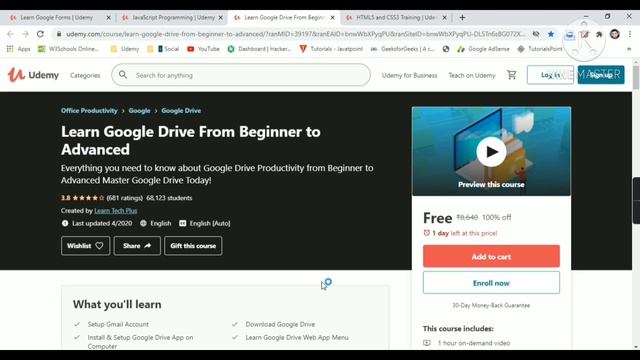The height and width of the screenshot is (360, 640).
Task: Click Gift this course button
Action: tap(193, 246)
